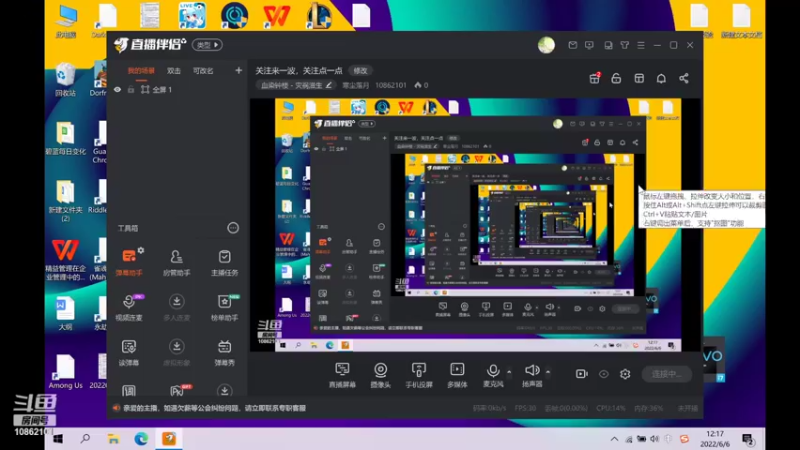Open the message feedback icon in title bar
This screenshot has width=800, height=450.
click(x=589, y=45)
